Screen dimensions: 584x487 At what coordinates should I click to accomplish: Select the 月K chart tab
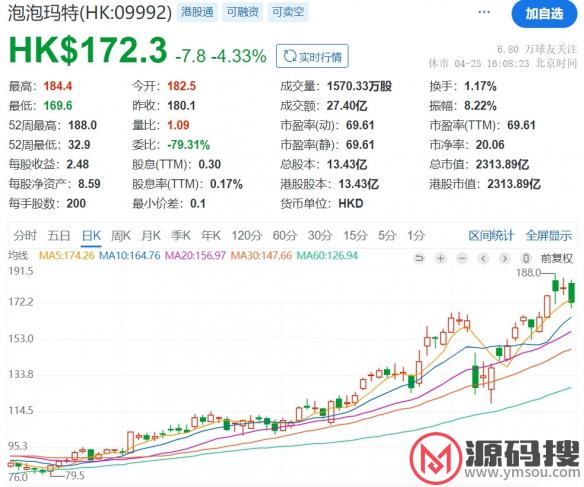coord(151,235)
